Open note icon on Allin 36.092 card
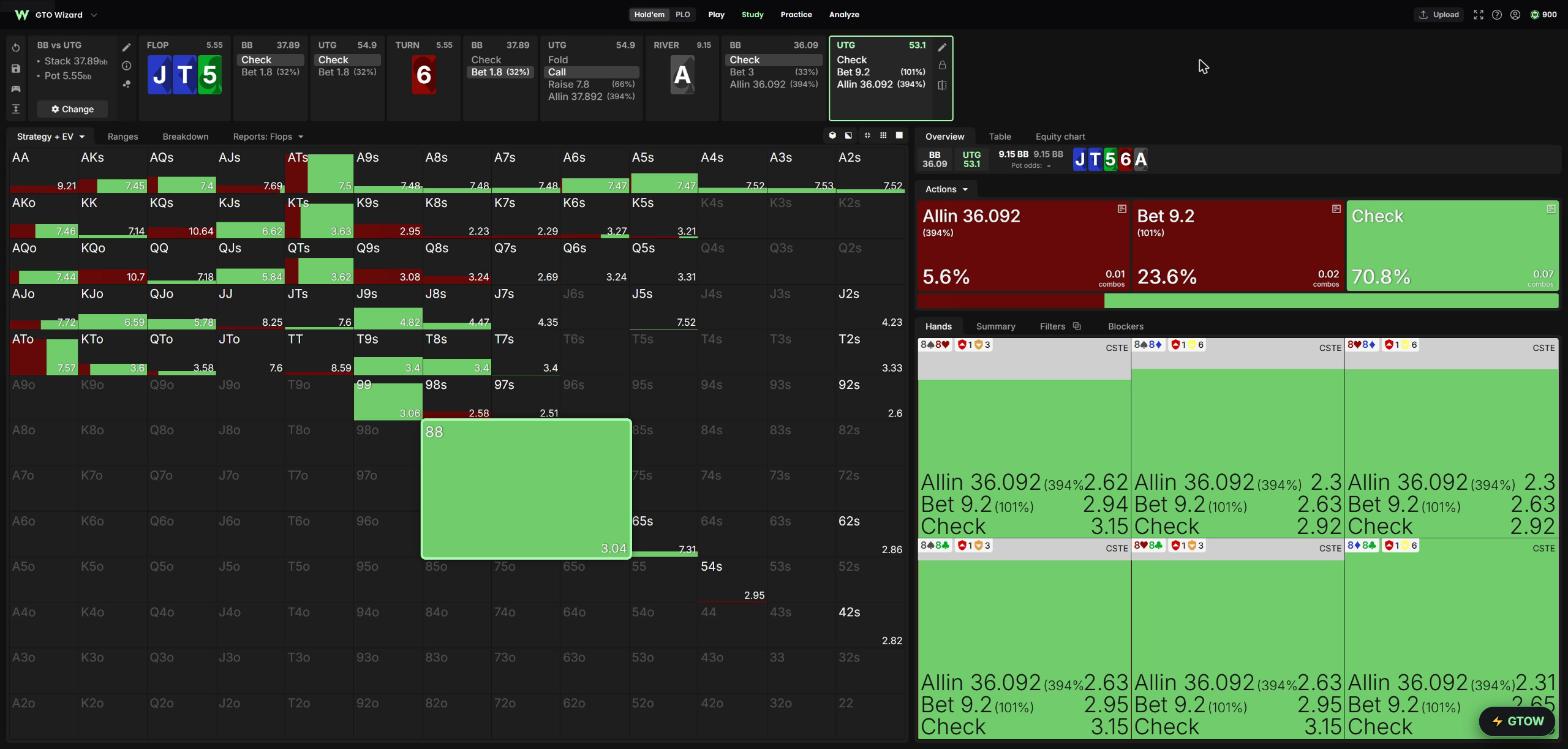1568x749 pixels. click(1122, 209)
